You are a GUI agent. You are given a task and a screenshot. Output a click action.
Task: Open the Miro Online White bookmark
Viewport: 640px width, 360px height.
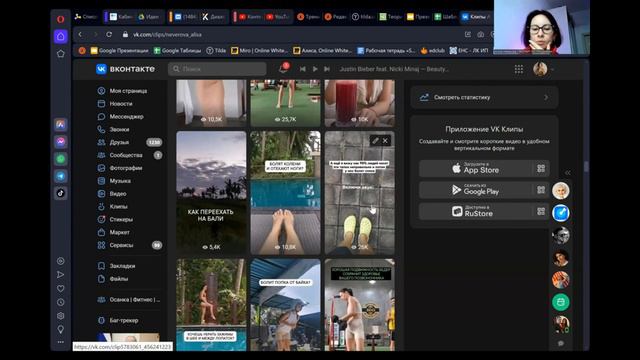pos(259,51)
